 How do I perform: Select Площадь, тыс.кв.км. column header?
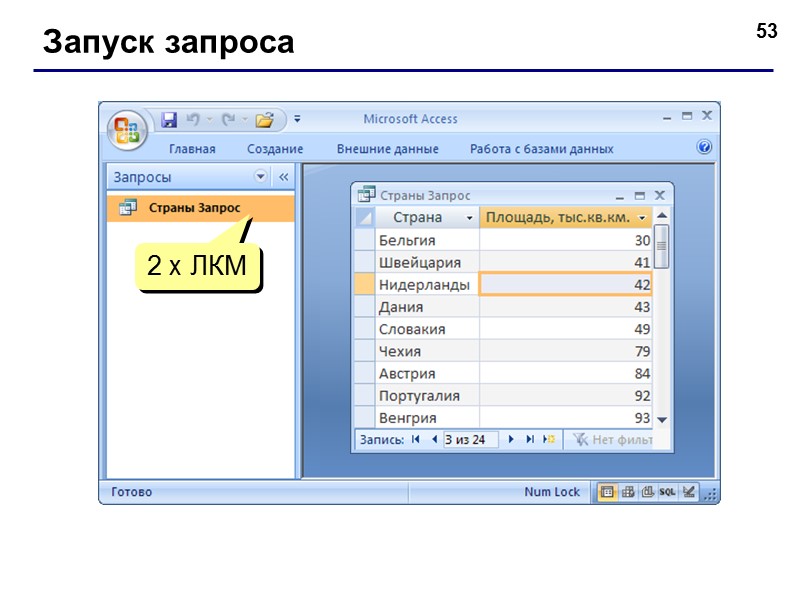tap(566, 217)
